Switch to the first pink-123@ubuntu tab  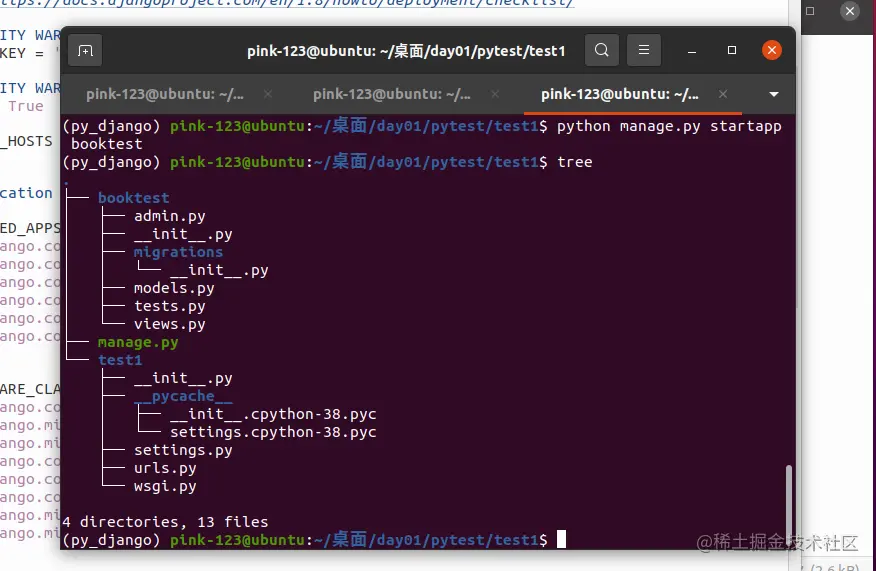[165, 94]
